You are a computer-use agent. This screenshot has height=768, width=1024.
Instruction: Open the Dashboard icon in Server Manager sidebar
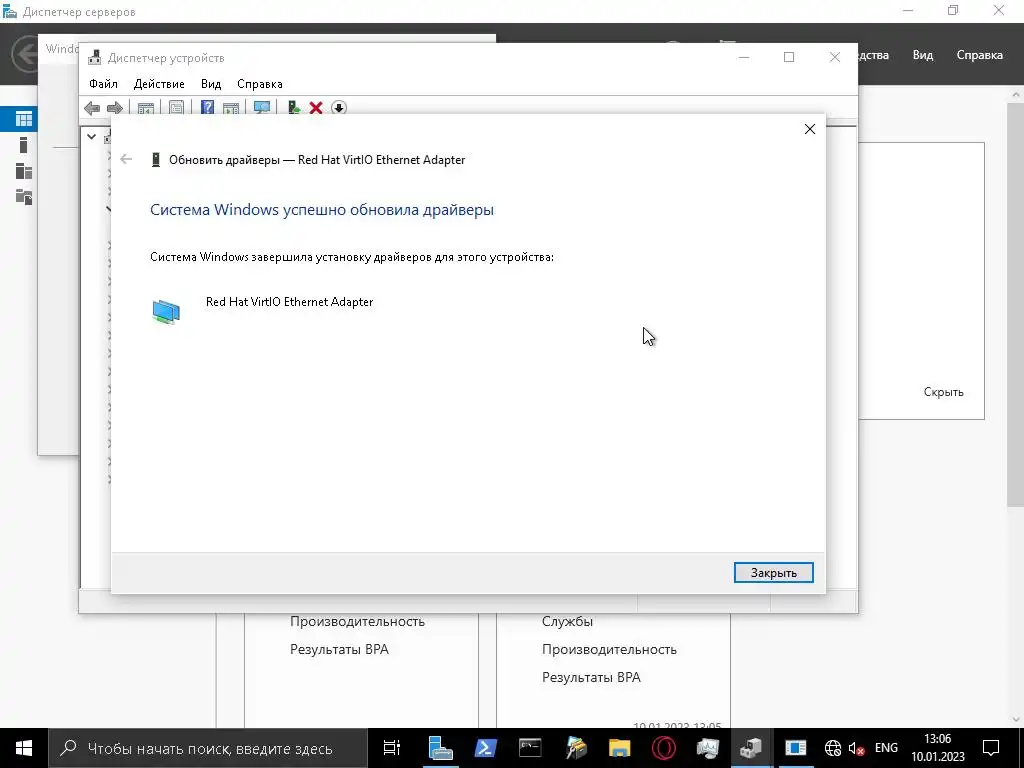pos(24,119)
